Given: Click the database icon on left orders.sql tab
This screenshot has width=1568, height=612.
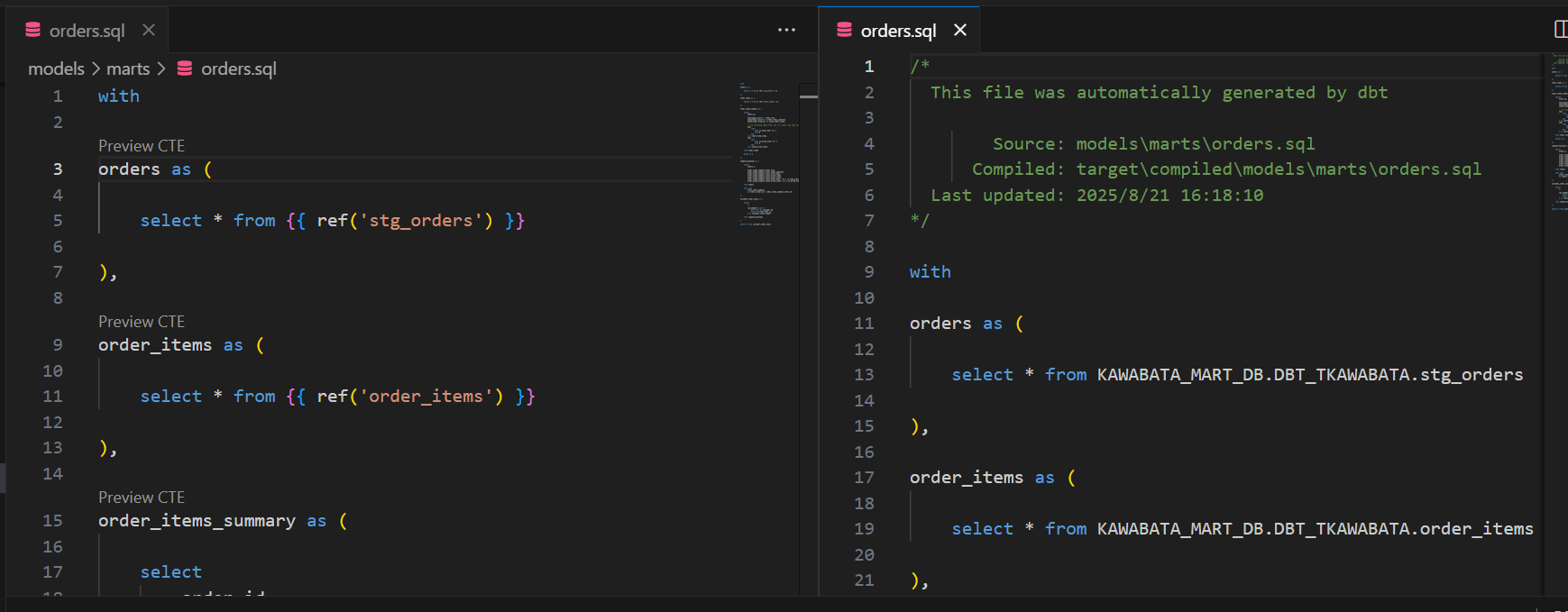Looking at the screenshot, I should pos(33,30).
